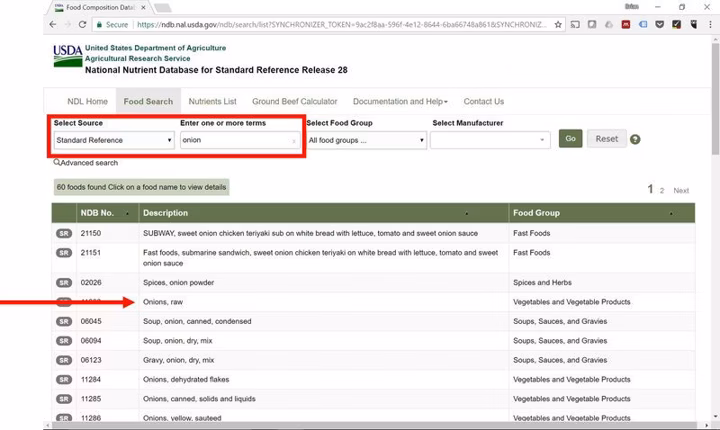This screenshot has height=430, width=720.
Task: Open the cast extension icon
Action: click(x=575, y=24)
